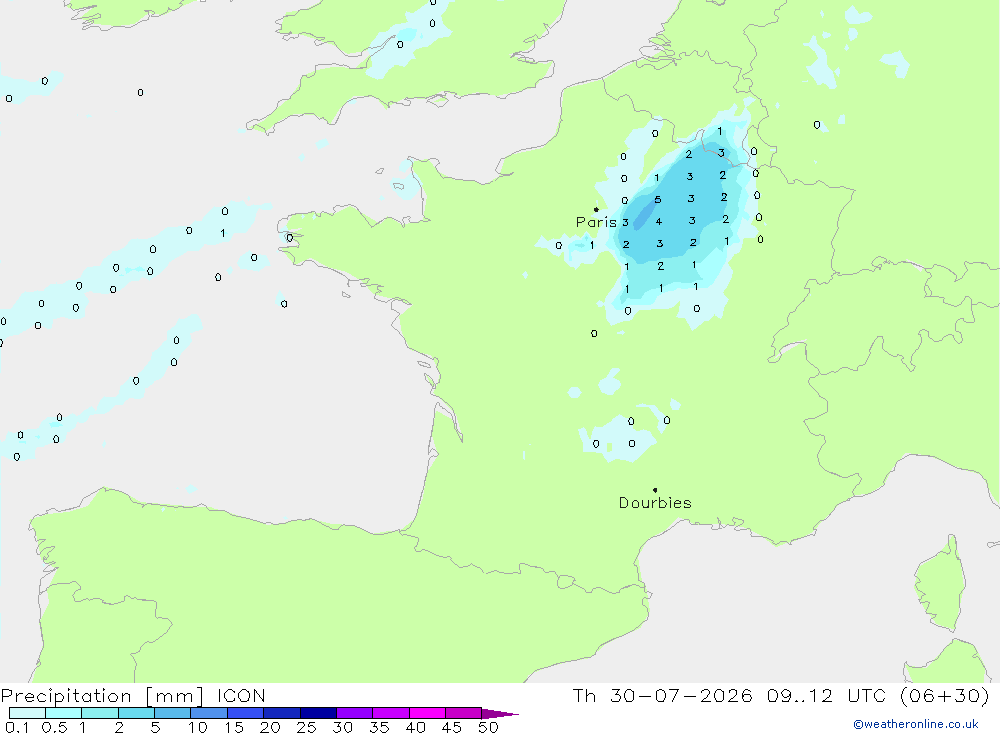The width and height of the screenshot is (1000, 733).
Task: Click the Precipitation [mm] title text
Action: [x=102, y=695]
